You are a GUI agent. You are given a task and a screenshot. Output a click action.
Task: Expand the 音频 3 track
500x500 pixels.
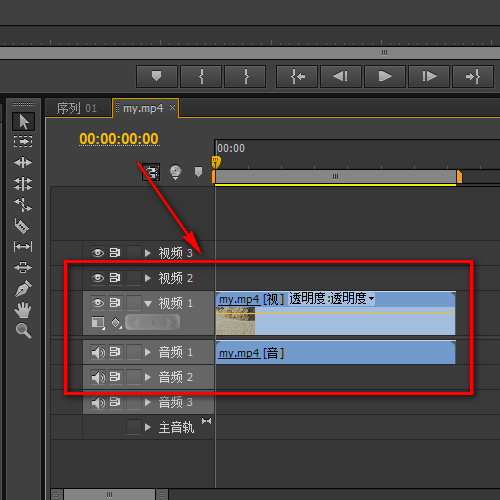tap(148, 403)
